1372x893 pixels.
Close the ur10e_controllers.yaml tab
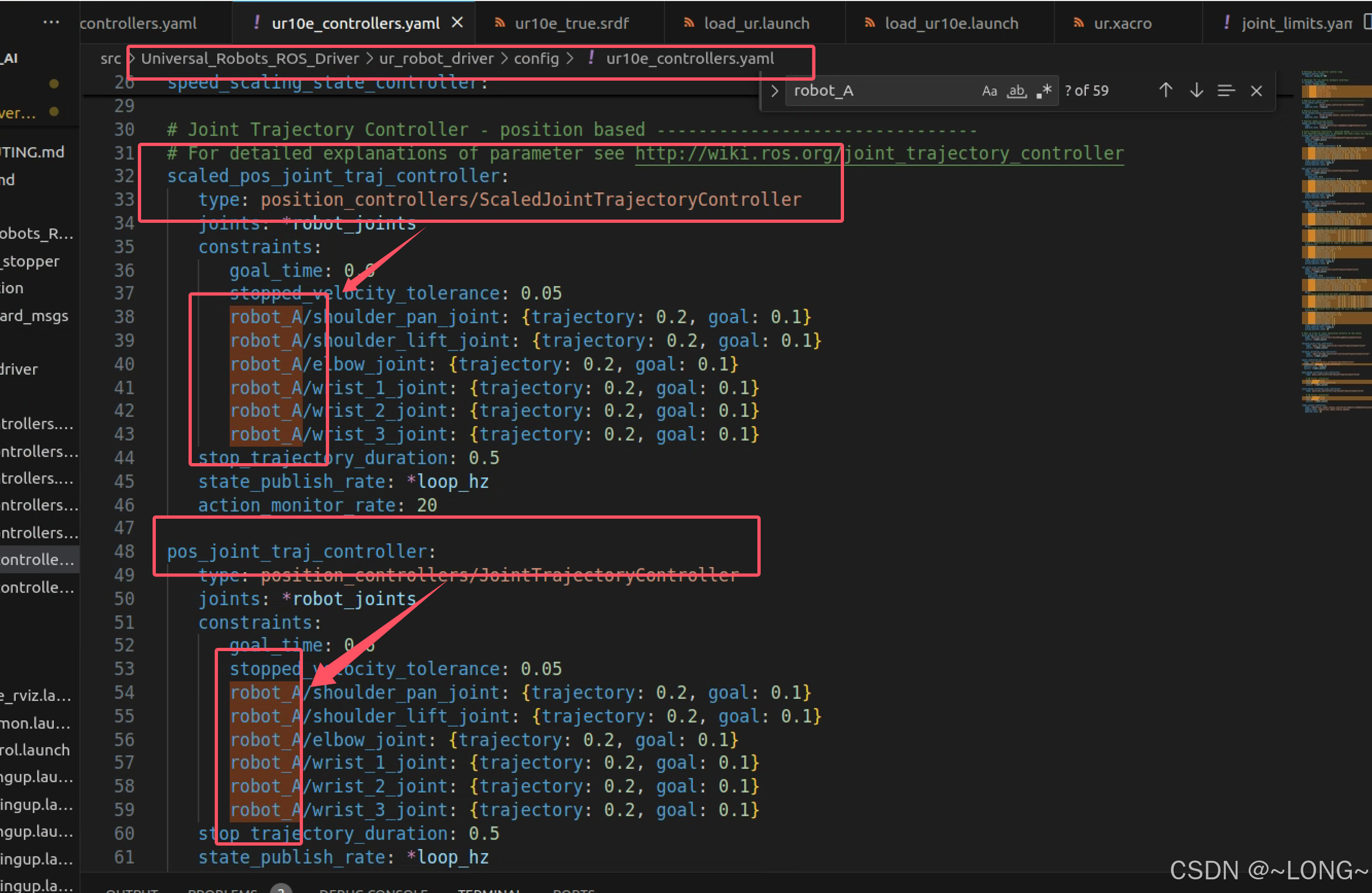pos(457,23)
